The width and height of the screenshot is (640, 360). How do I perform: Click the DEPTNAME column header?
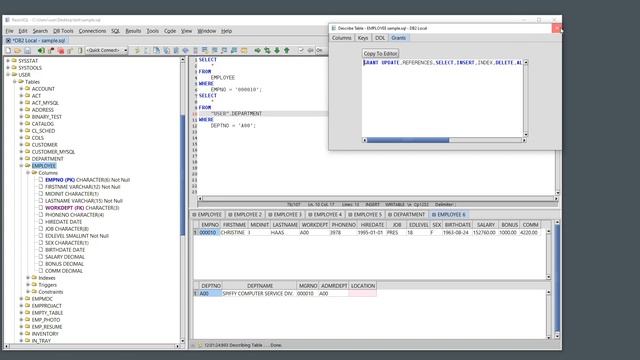(x=260, y=286)
